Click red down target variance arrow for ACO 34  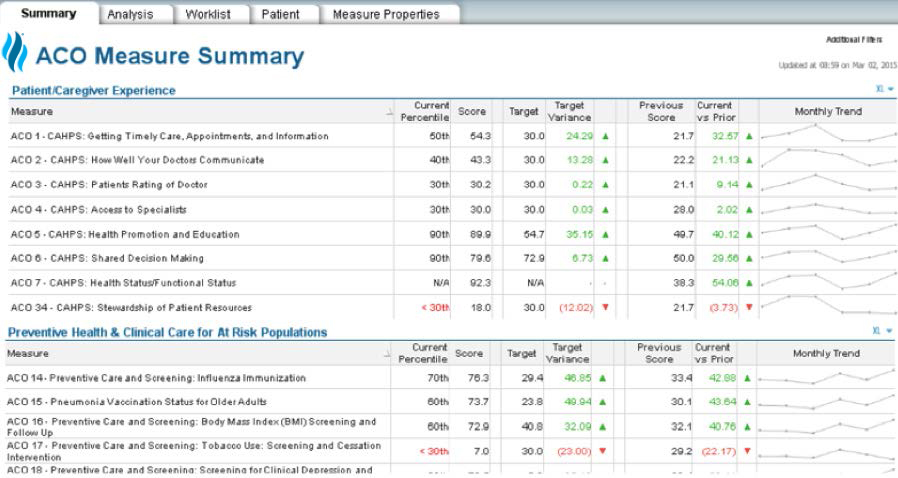pyautogui.click(x=605, y=307)
